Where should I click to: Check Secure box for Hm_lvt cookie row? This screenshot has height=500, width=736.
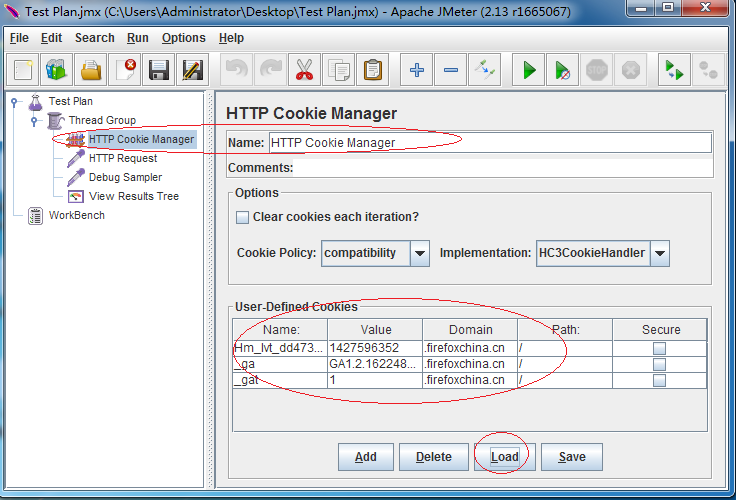click(x=659, y=348)
